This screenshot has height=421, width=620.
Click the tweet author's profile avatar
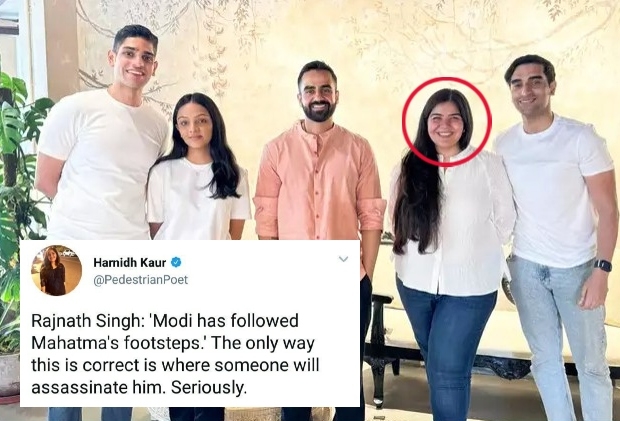[56, 271]
